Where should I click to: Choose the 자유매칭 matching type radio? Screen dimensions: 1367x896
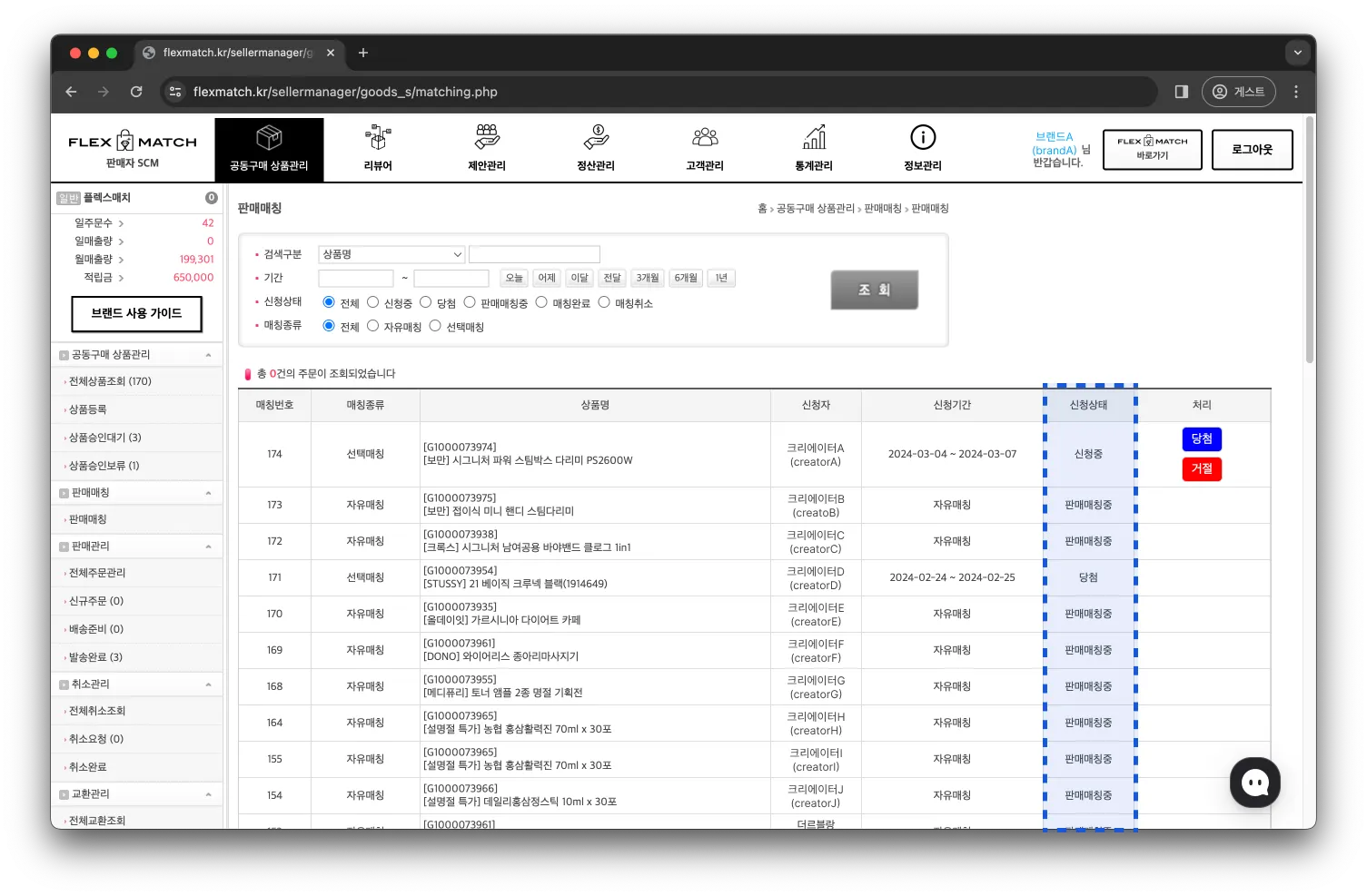point(372,326)
